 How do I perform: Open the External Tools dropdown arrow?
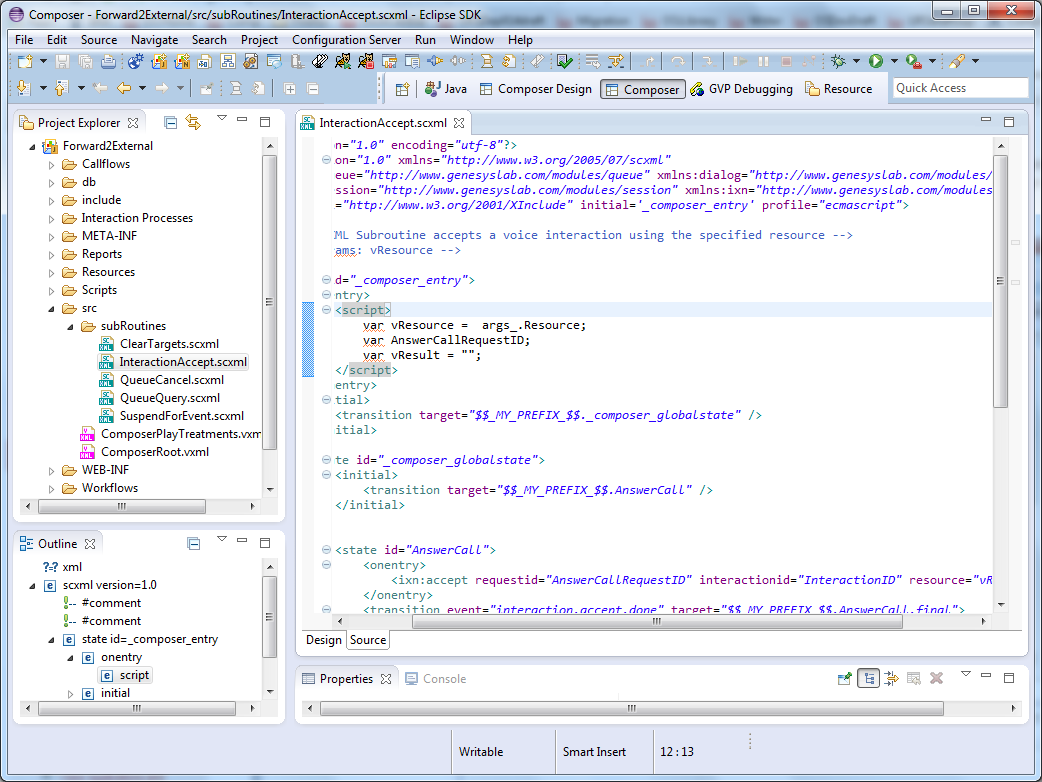(932, 61)
